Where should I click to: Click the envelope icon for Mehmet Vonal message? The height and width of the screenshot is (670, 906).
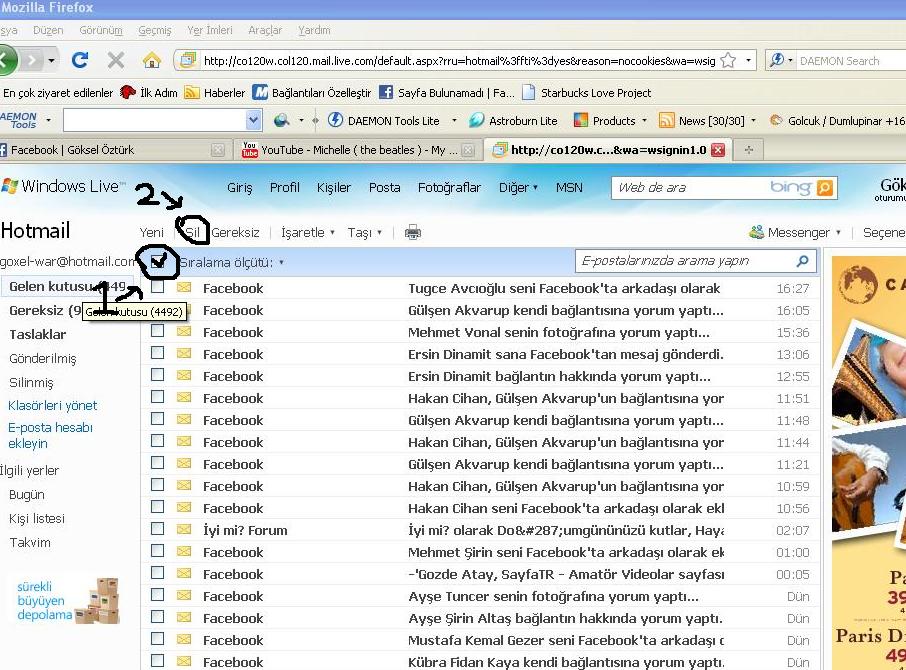tap(184, 332)
